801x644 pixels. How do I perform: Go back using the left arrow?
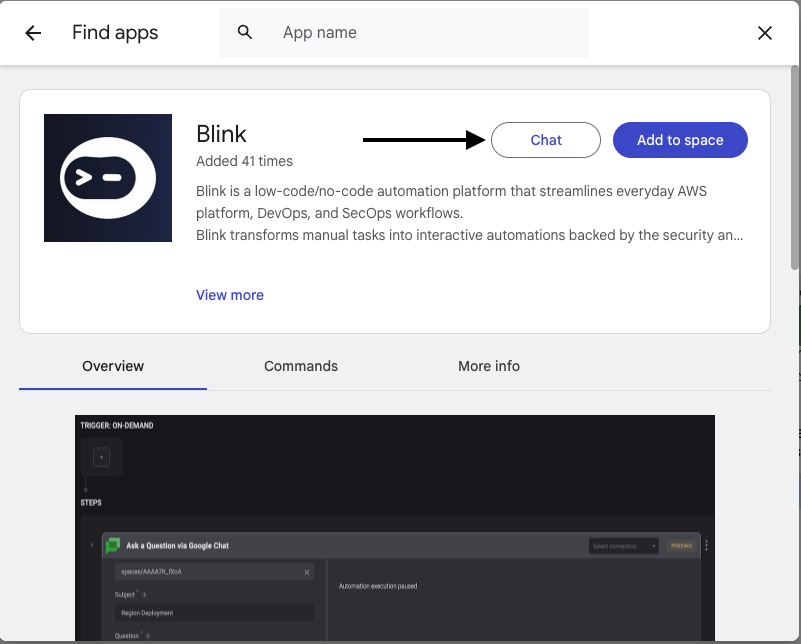pyautogui.click(x=33, y=33)
